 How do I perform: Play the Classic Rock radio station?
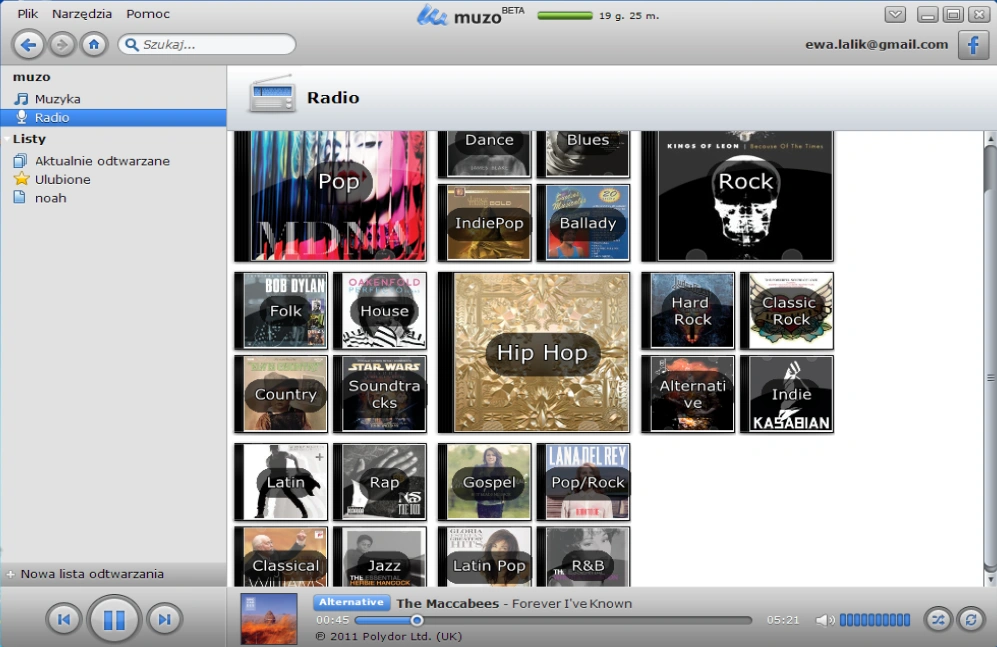point(787,311)
